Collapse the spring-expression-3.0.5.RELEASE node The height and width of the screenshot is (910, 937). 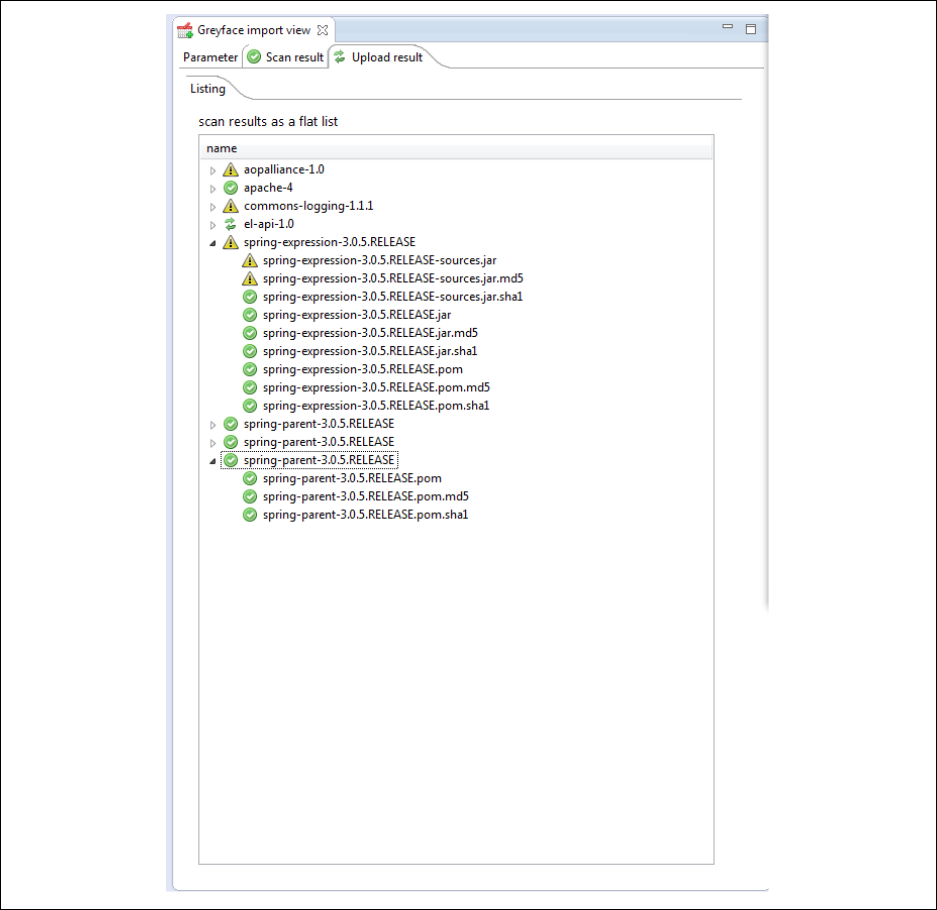[213, 242]
